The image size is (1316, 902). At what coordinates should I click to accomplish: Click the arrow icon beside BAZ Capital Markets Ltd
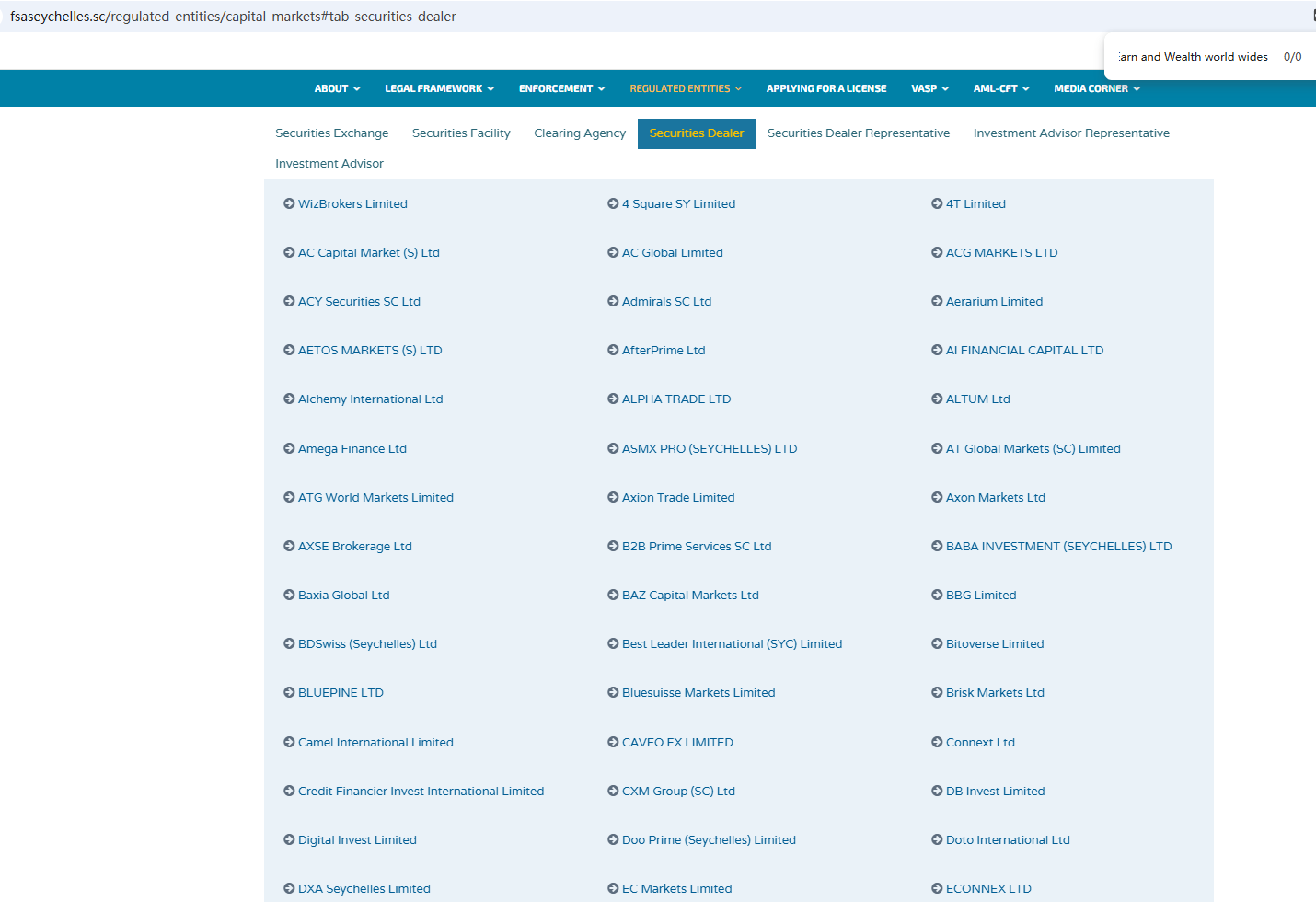613,595
